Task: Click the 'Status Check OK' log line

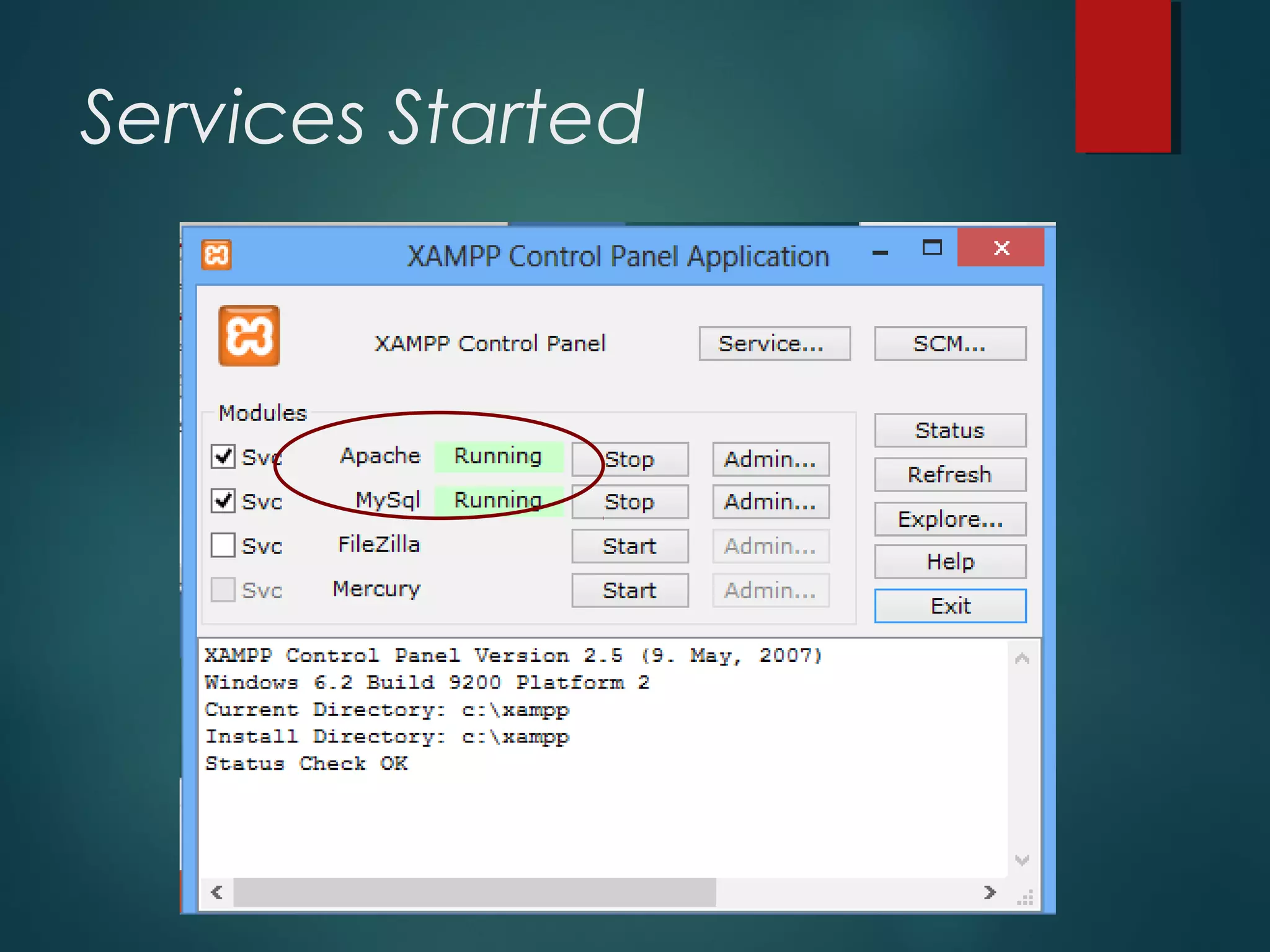Action: [306, 764]
